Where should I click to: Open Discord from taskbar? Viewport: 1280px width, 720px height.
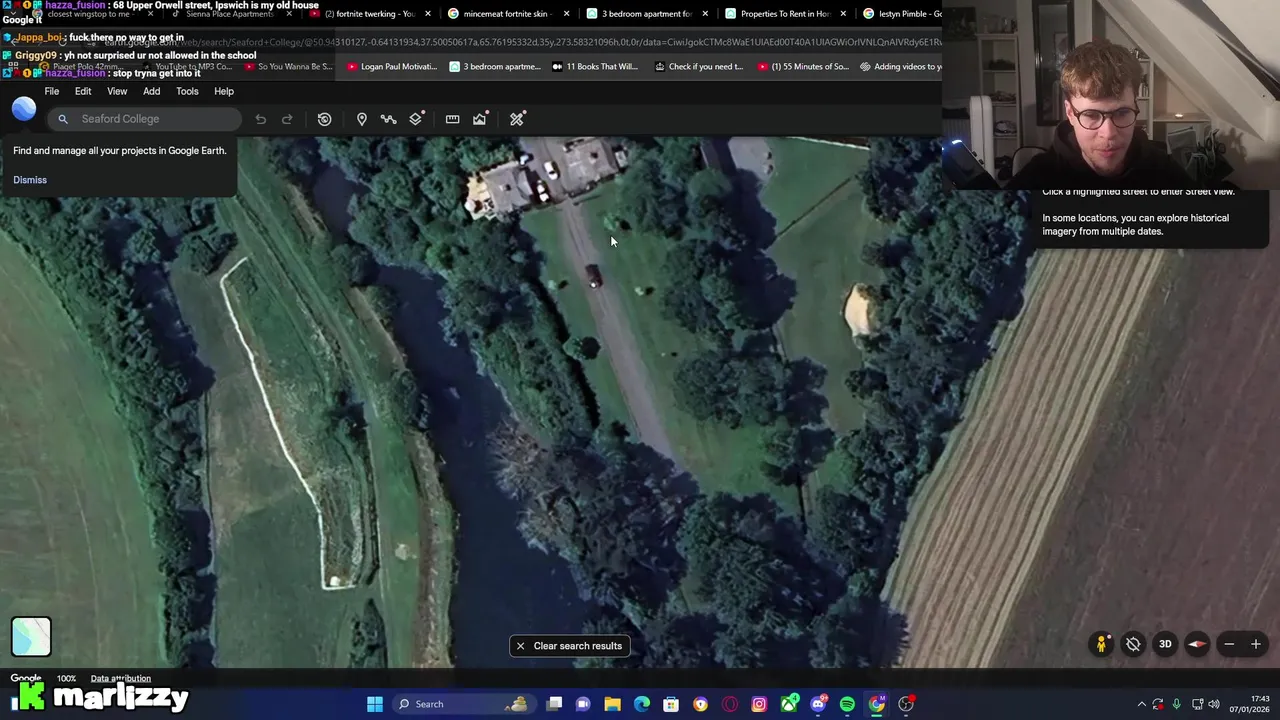point(818,704)
